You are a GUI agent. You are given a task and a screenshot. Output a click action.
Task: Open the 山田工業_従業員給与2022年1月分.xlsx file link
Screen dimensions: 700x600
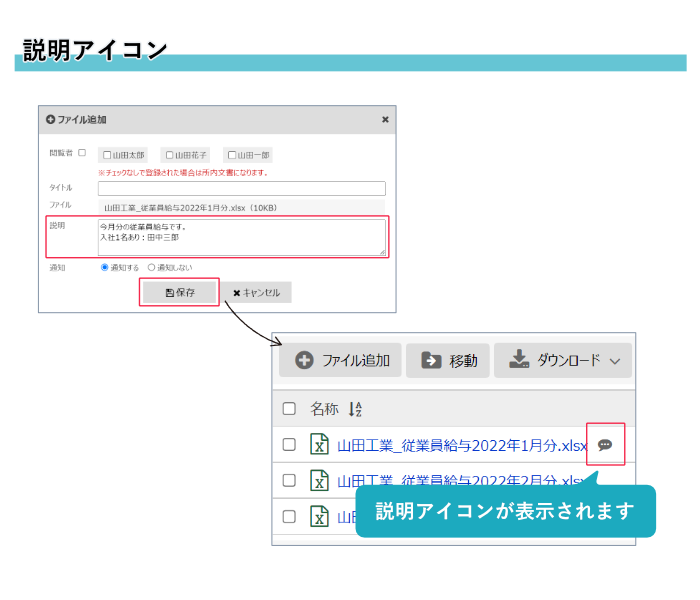click(x=461, y=445)
